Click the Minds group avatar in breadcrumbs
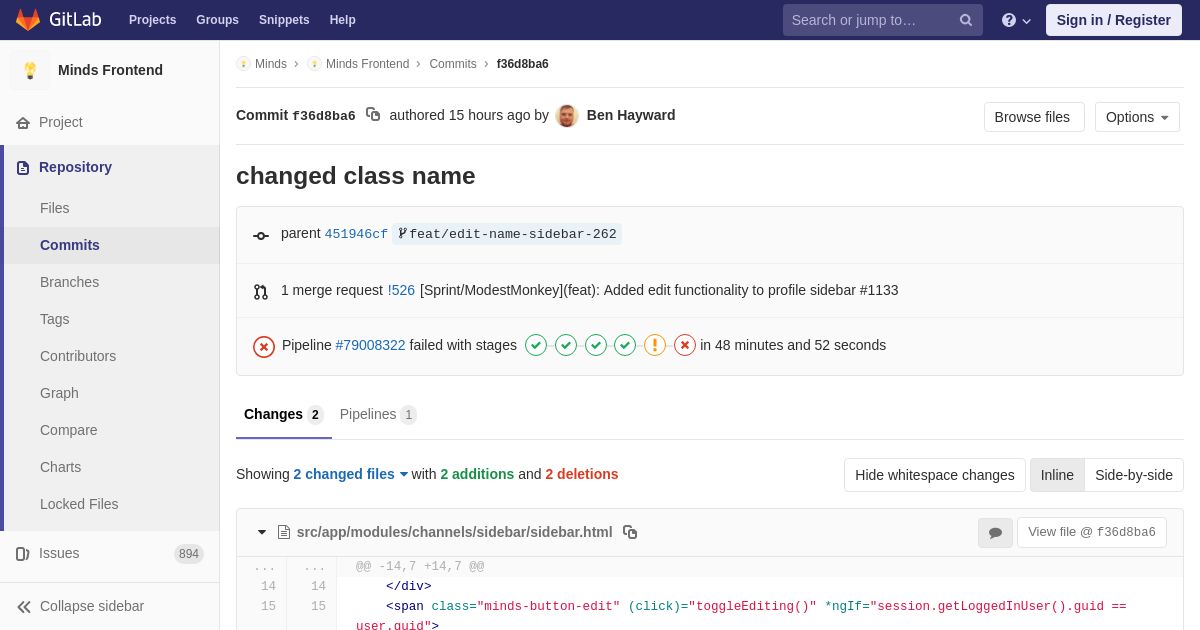Image resolution: width=1200 pixels, height=630 pixels. [x=243, y=64]
